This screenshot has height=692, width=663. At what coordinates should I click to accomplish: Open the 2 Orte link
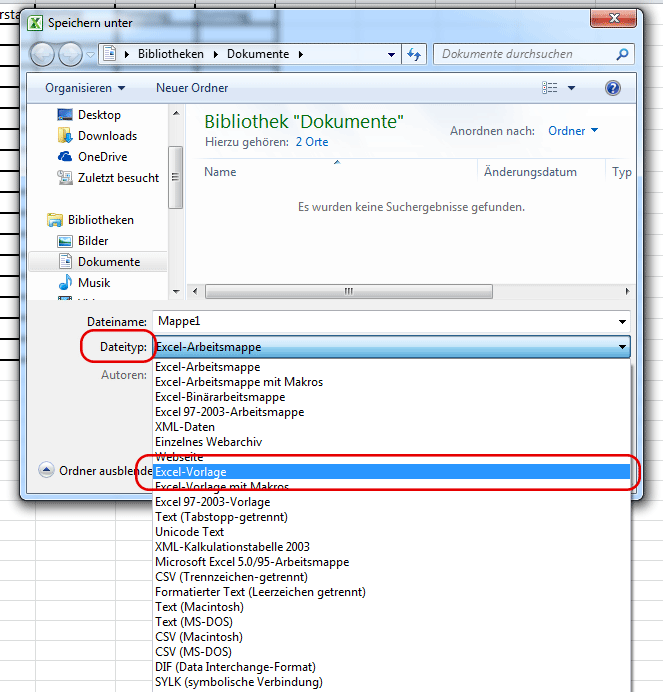312,142
